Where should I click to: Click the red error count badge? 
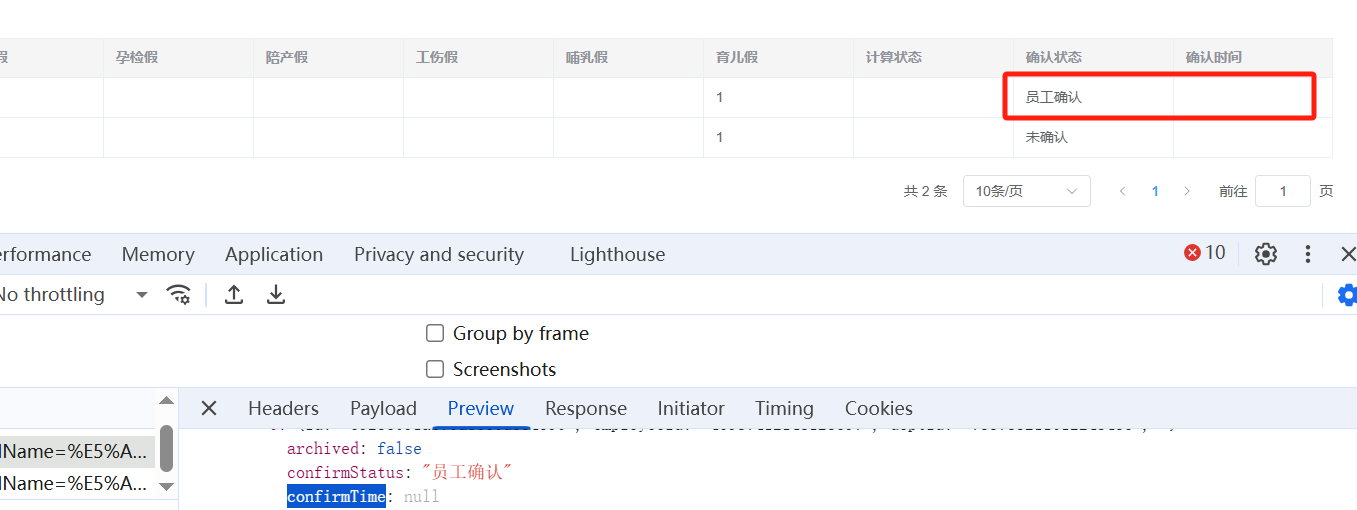tap(1204, 253)
